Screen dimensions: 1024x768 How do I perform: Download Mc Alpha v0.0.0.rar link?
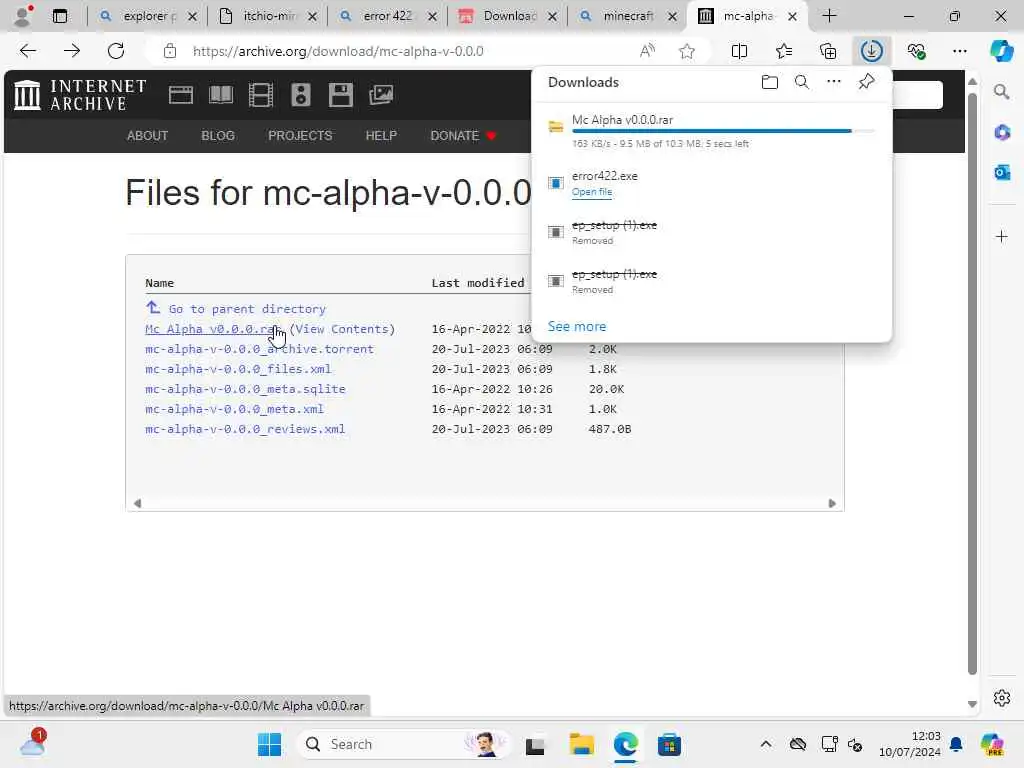(213, 329)
